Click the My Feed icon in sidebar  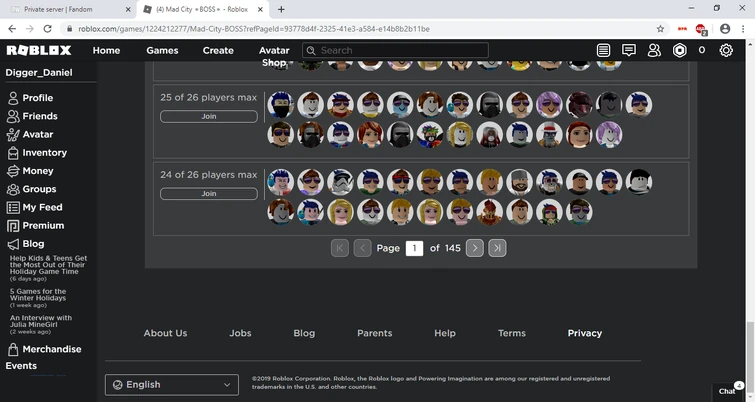click(13, 207)
